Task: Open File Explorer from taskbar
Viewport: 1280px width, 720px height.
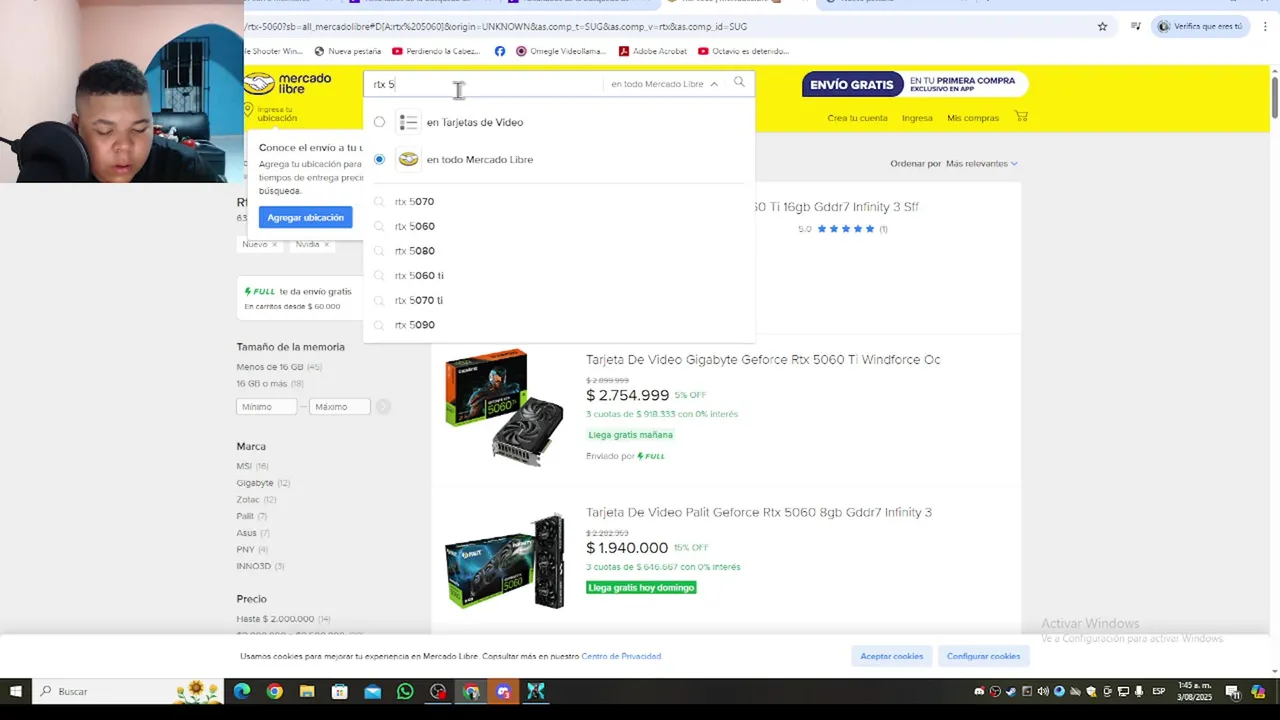Action: click(x=307, y=691)
